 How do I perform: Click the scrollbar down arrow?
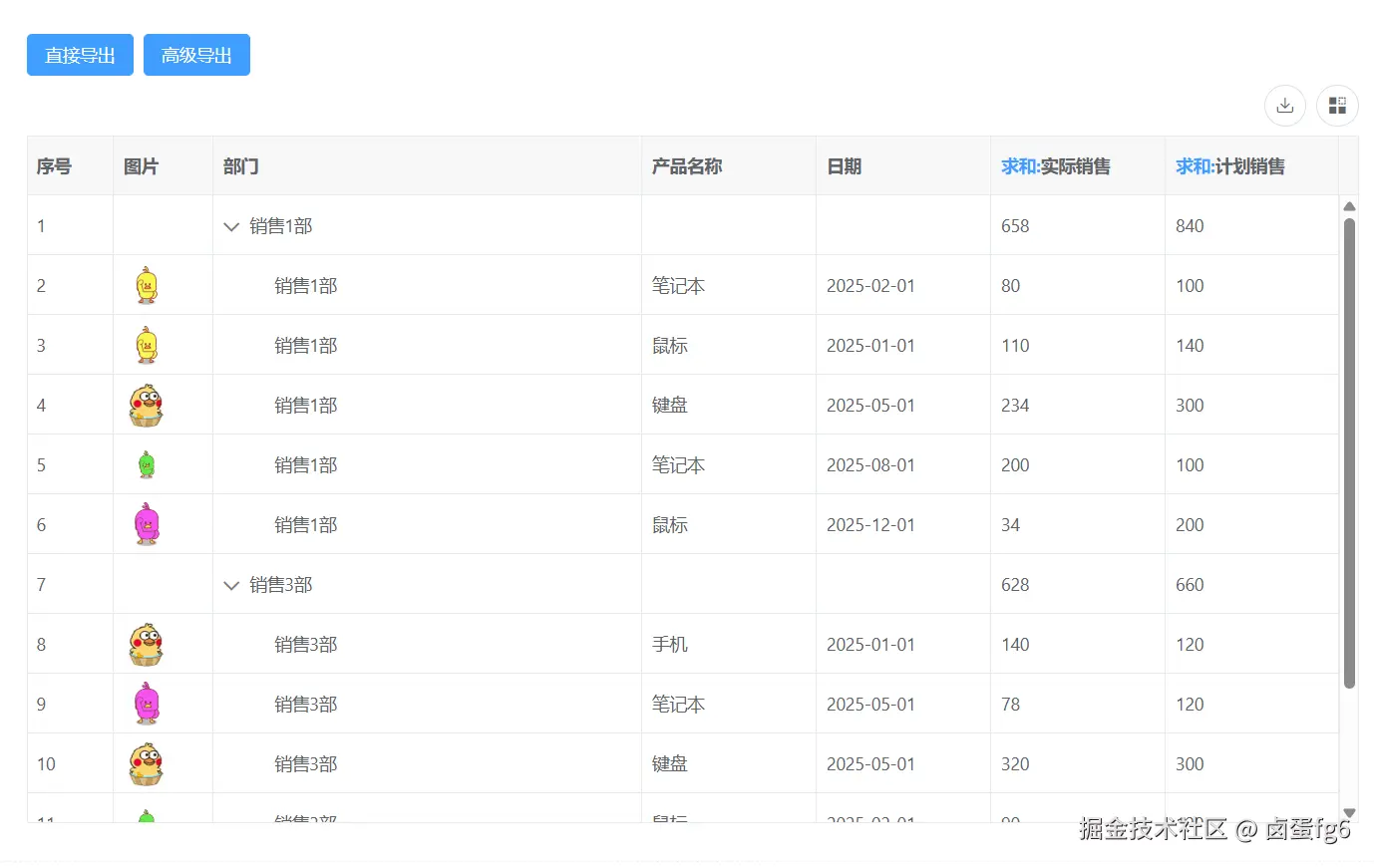pos(1349,813)
